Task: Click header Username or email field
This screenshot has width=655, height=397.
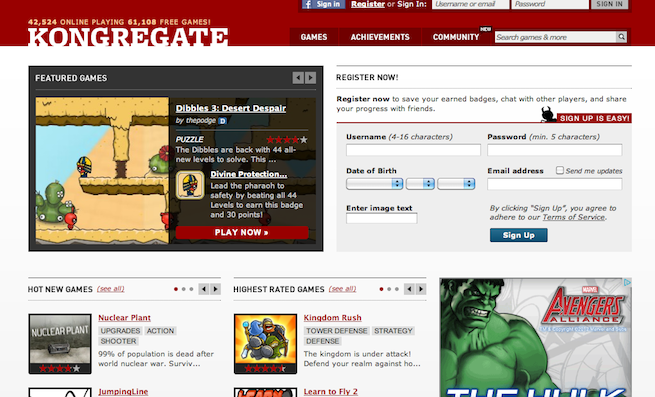Action: 471,4
